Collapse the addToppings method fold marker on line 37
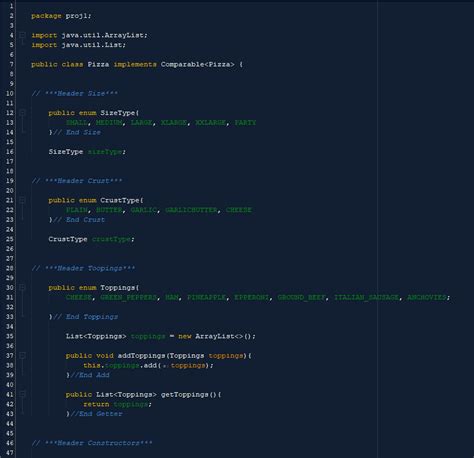The image size is (474, 458). click(22, 355)
